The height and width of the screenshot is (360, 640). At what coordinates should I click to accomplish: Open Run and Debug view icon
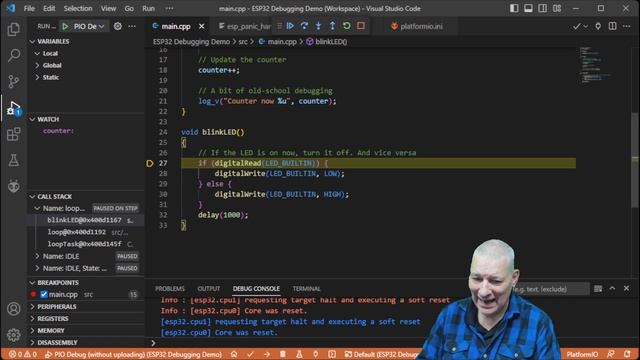(13, 108)
